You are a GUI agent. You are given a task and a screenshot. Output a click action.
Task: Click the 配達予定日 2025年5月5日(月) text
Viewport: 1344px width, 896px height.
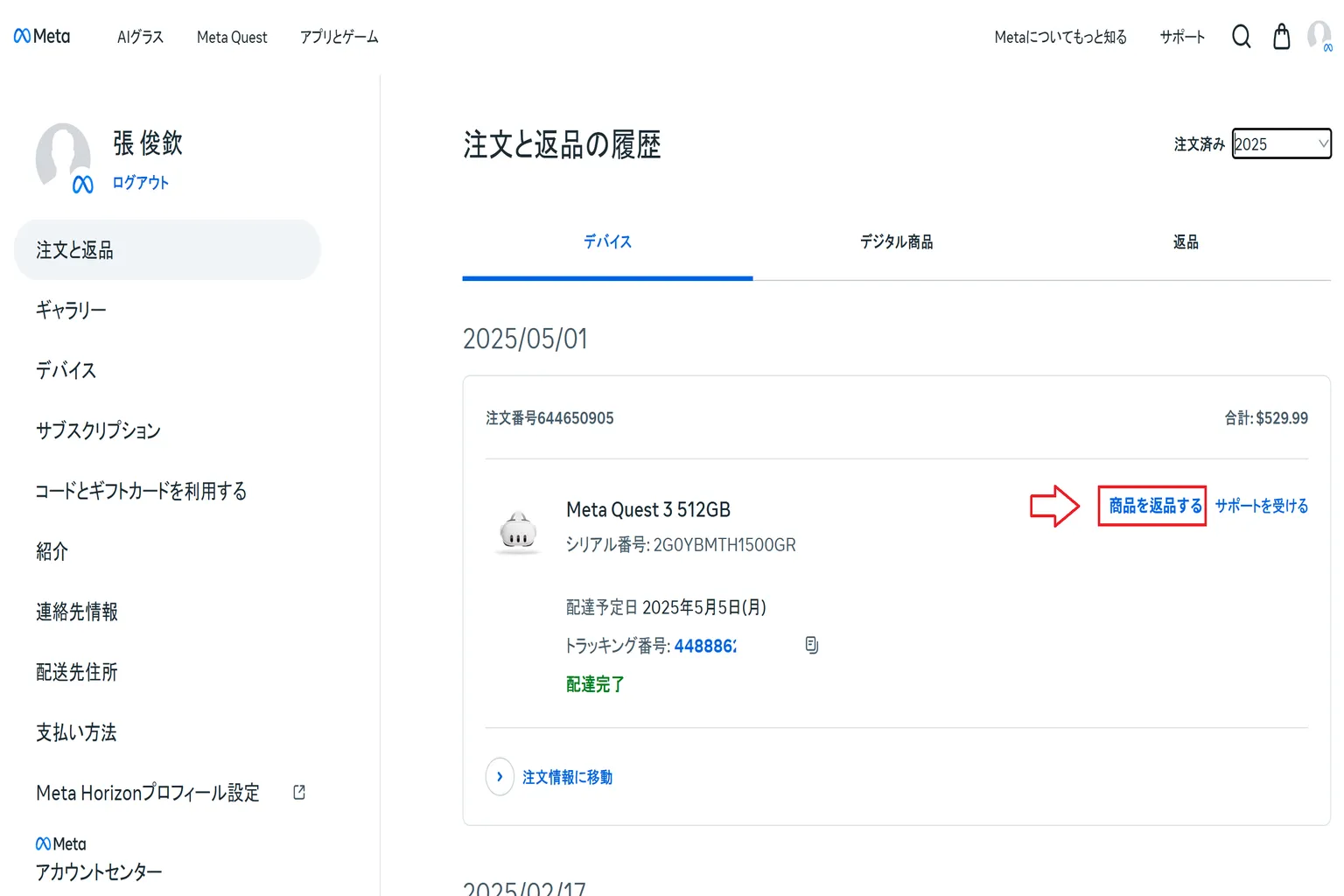click(x=666, y=607)
